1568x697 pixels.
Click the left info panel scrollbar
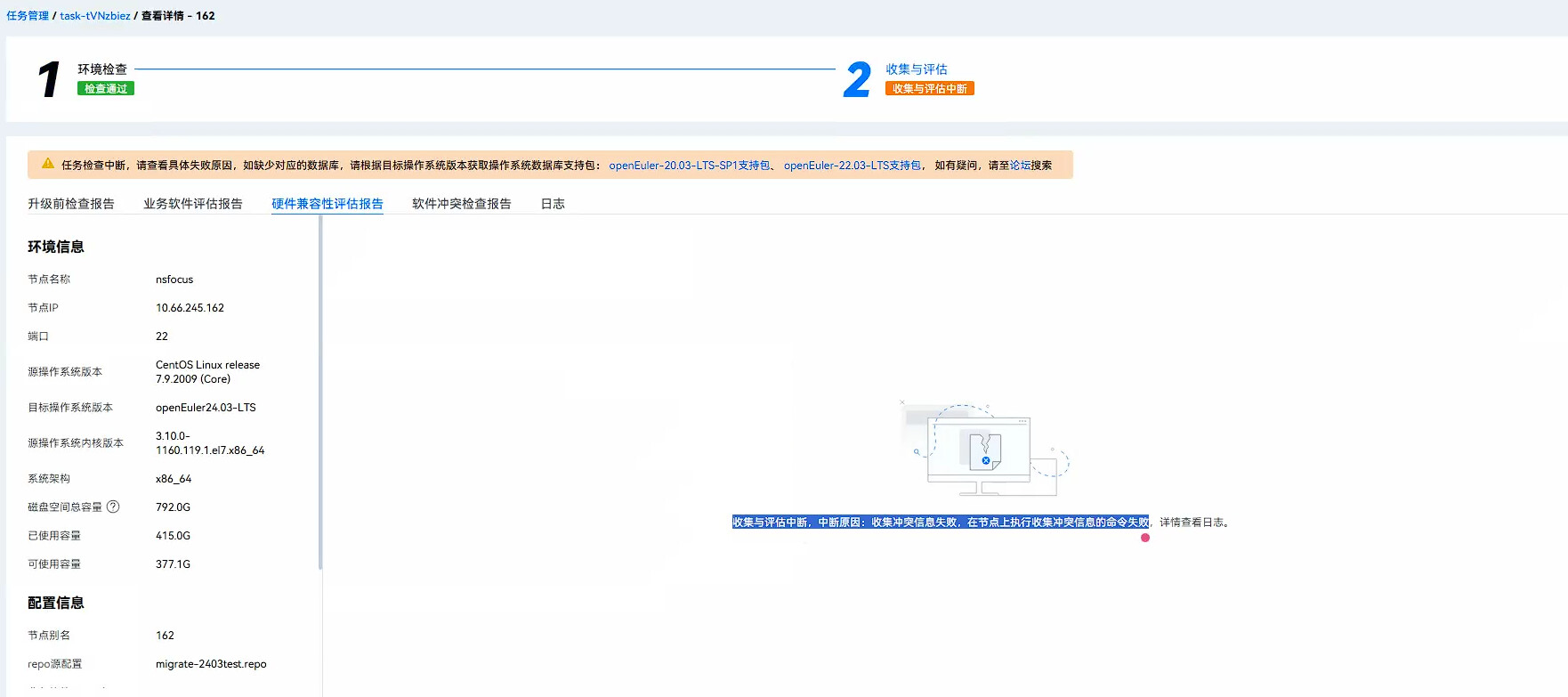[320, 392]
